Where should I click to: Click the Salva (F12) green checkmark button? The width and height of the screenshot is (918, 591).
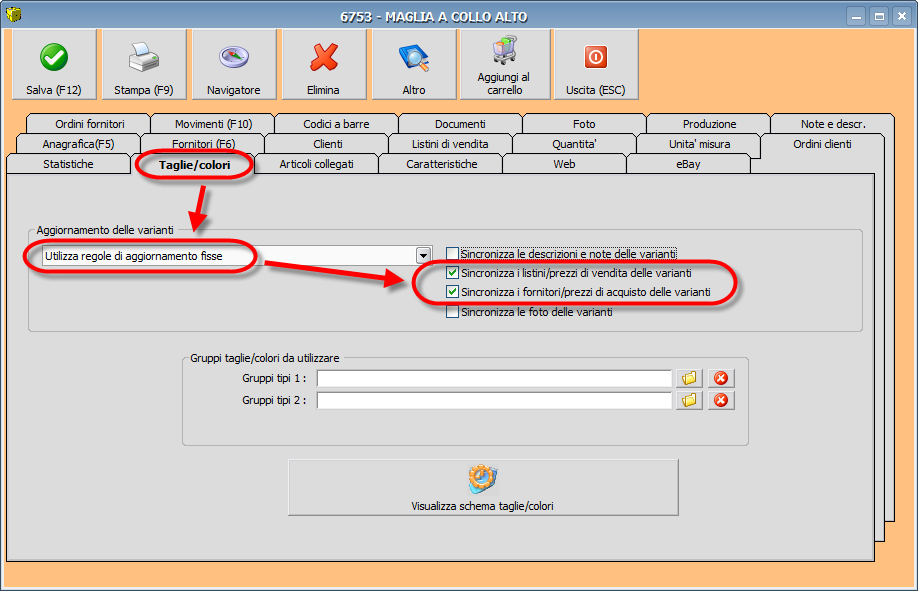(54, 64)
